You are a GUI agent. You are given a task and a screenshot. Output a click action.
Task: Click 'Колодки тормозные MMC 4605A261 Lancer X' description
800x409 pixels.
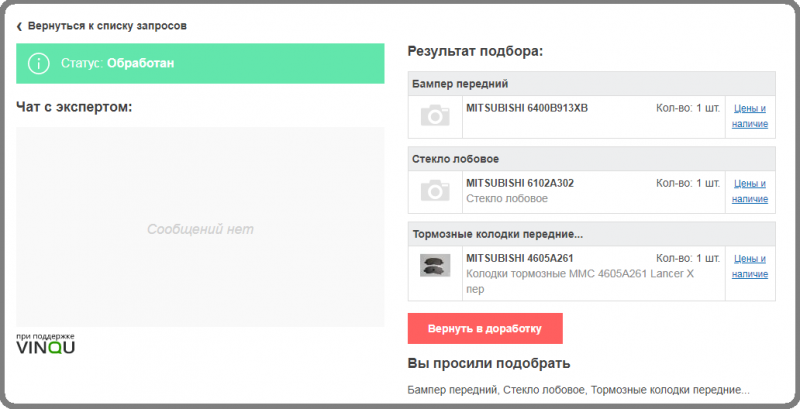click(x=580, y=281)
